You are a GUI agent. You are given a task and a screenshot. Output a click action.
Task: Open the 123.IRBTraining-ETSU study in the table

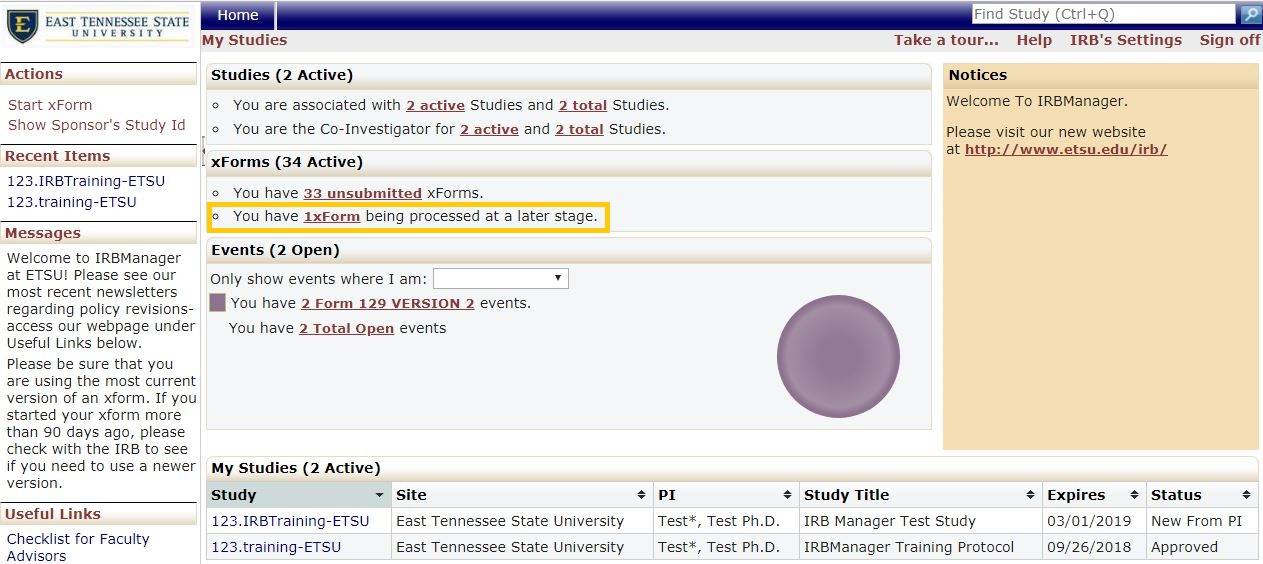[290, 521]
